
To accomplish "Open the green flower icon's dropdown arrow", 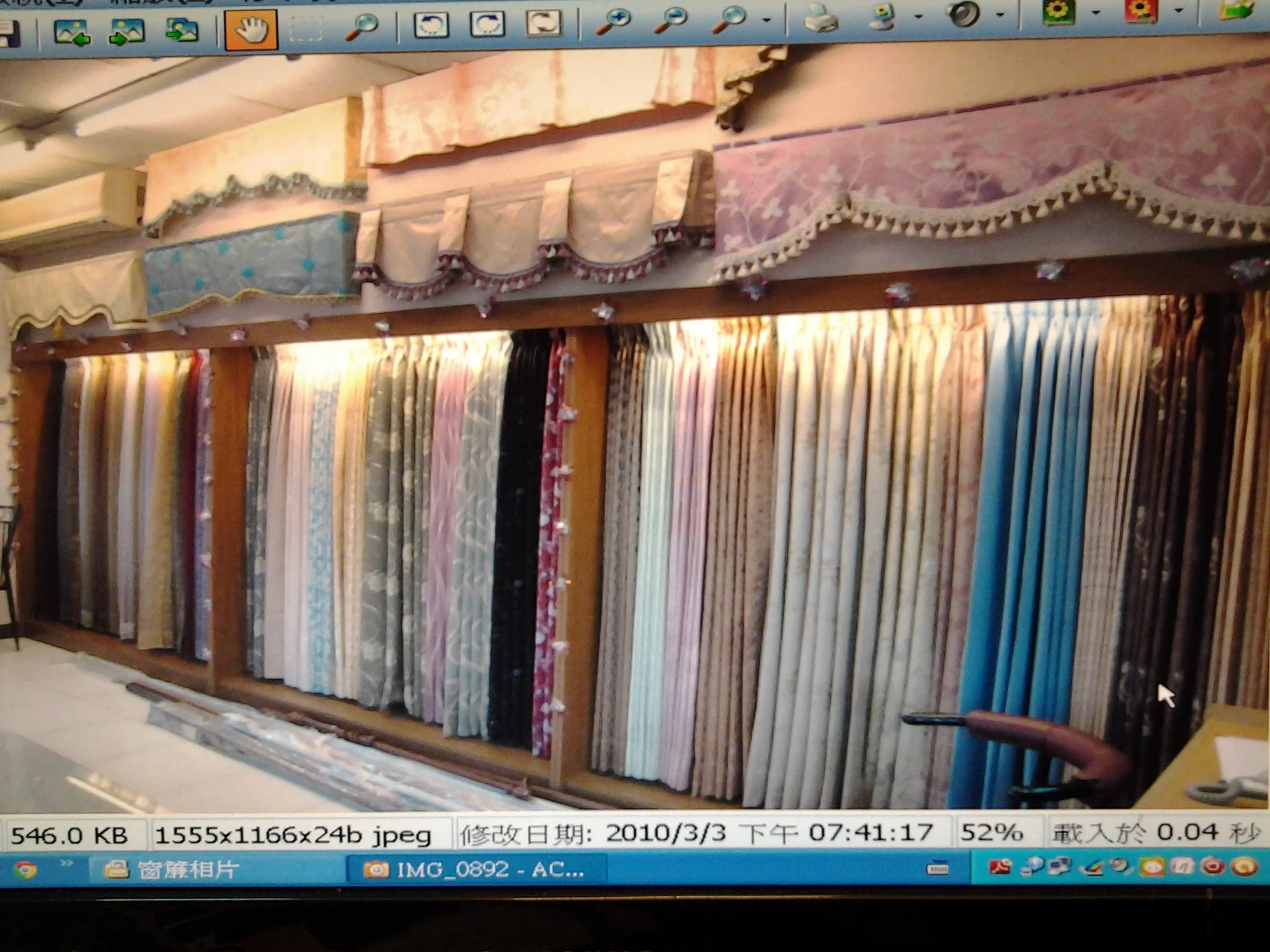I will pyautogui.click(x=1095, y=12).
